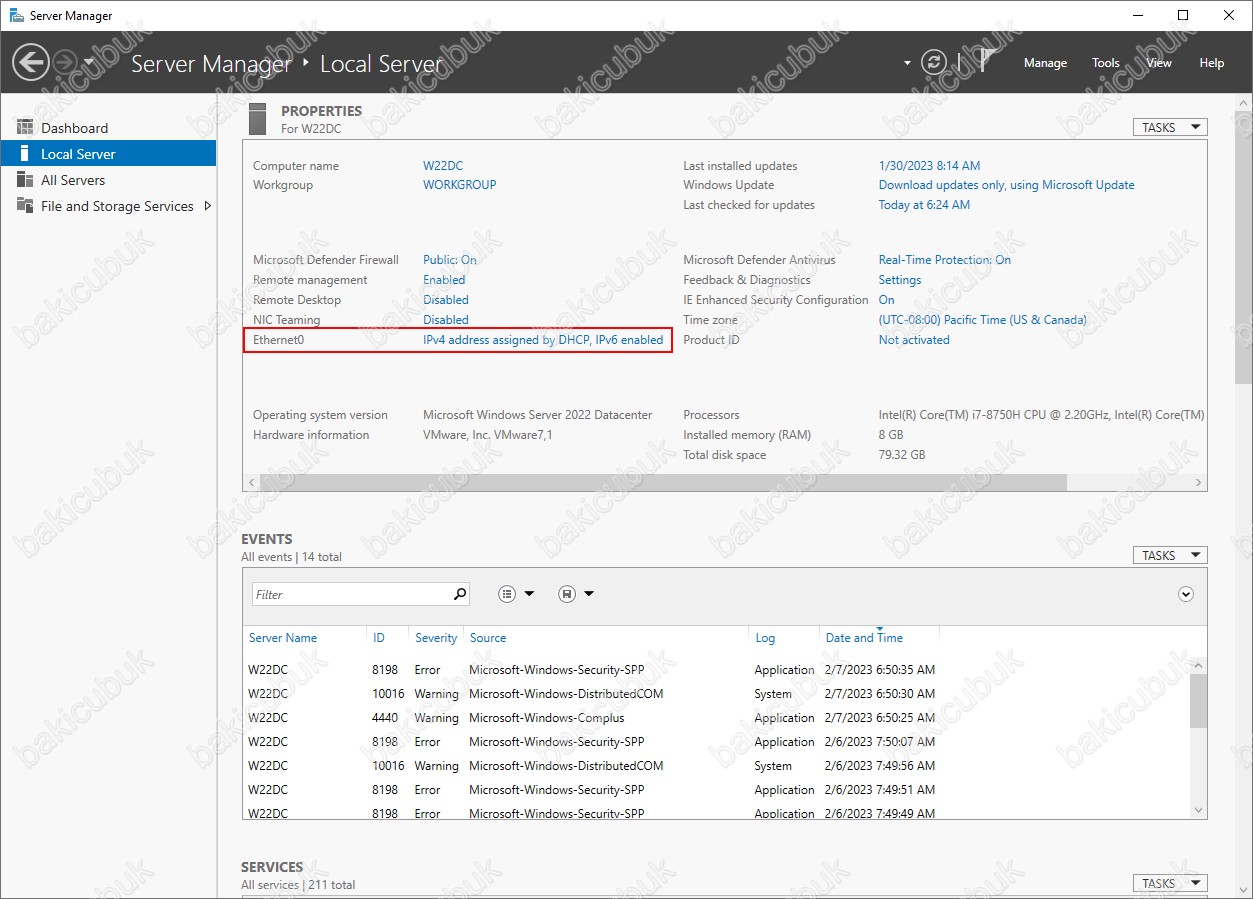The image size is (1253, 899).
Task: Click the File and Storage Services icon
Action: 25,206
